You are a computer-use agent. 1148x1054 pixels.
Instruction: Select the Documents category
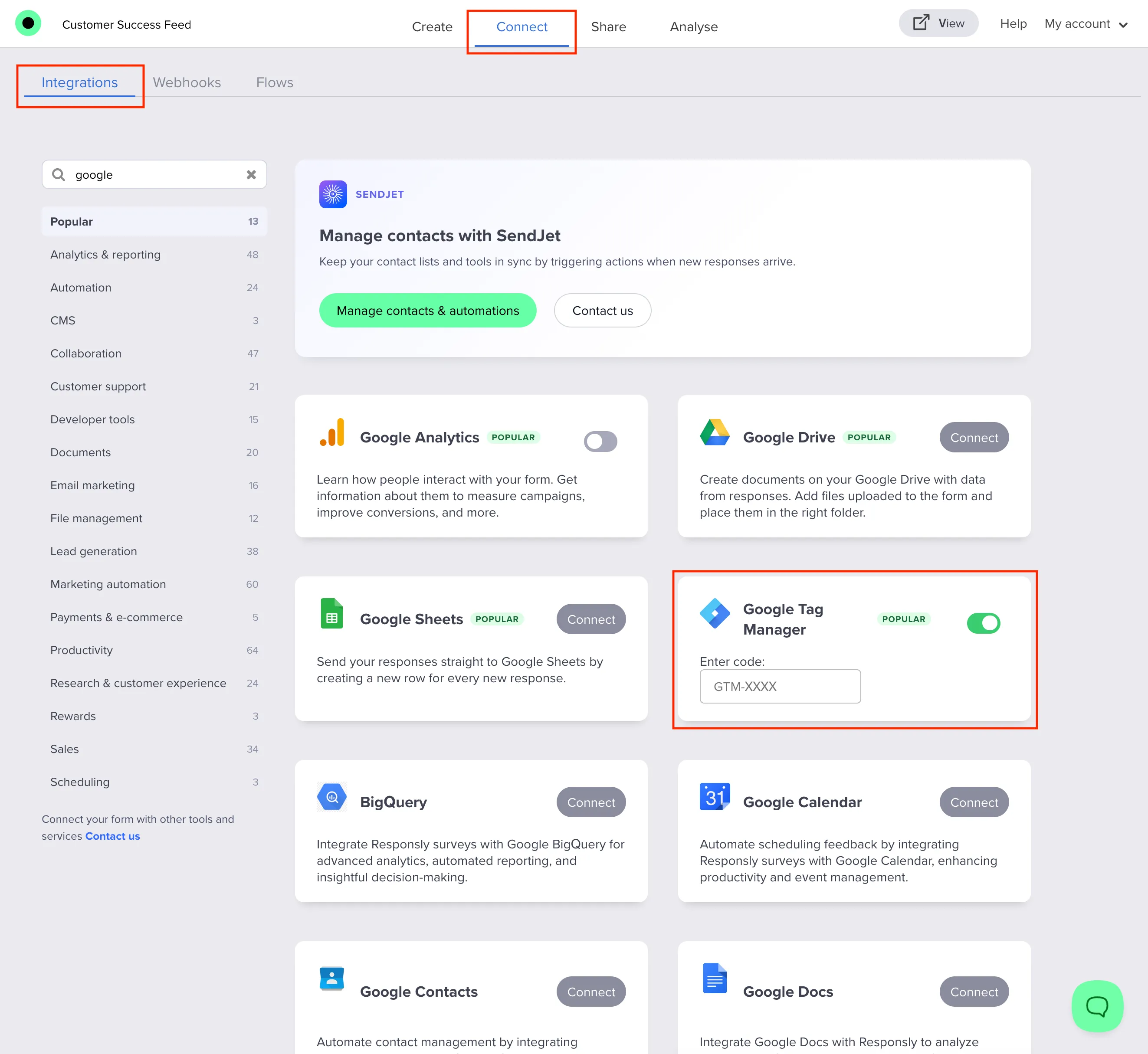coord(154,452)
